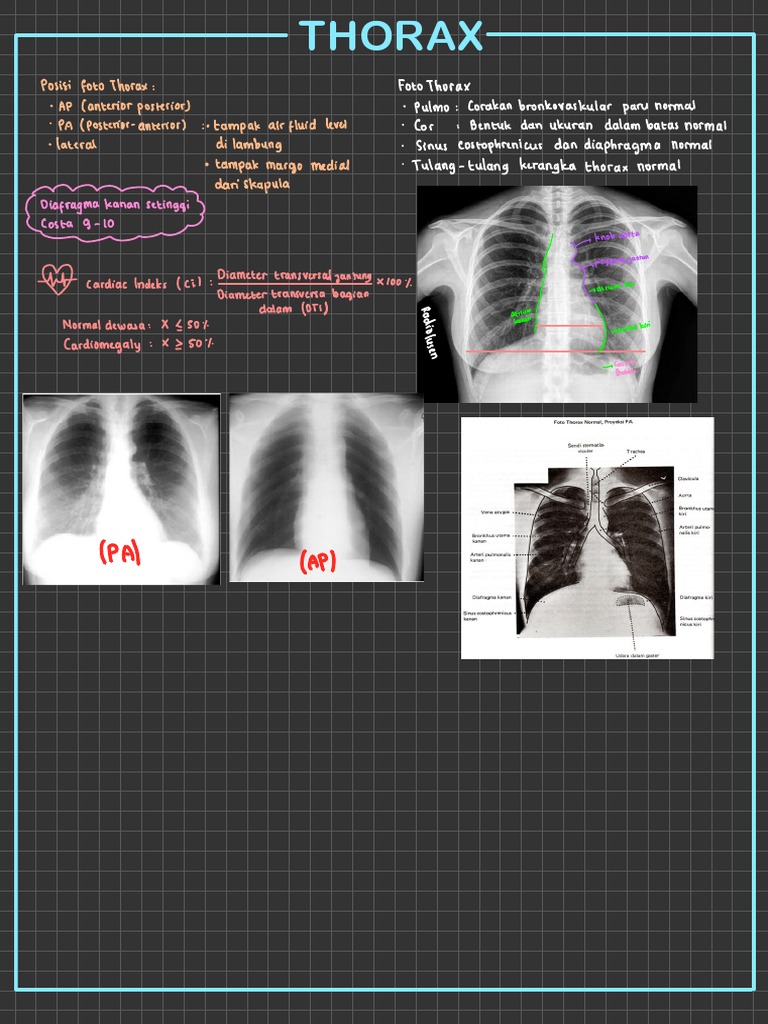The width and height of the screenshot is (768, 1024).
Task: Click the heartbeat heart doodle icon
Action: pyautogui.click(x=57, y=279)
